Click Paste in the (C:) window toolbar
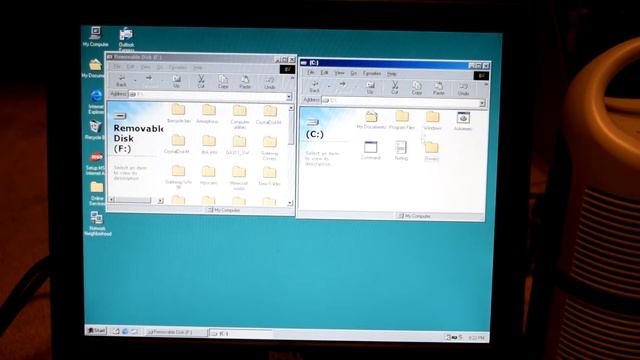Screen dimensions: 640x360 tap(439, 88)
